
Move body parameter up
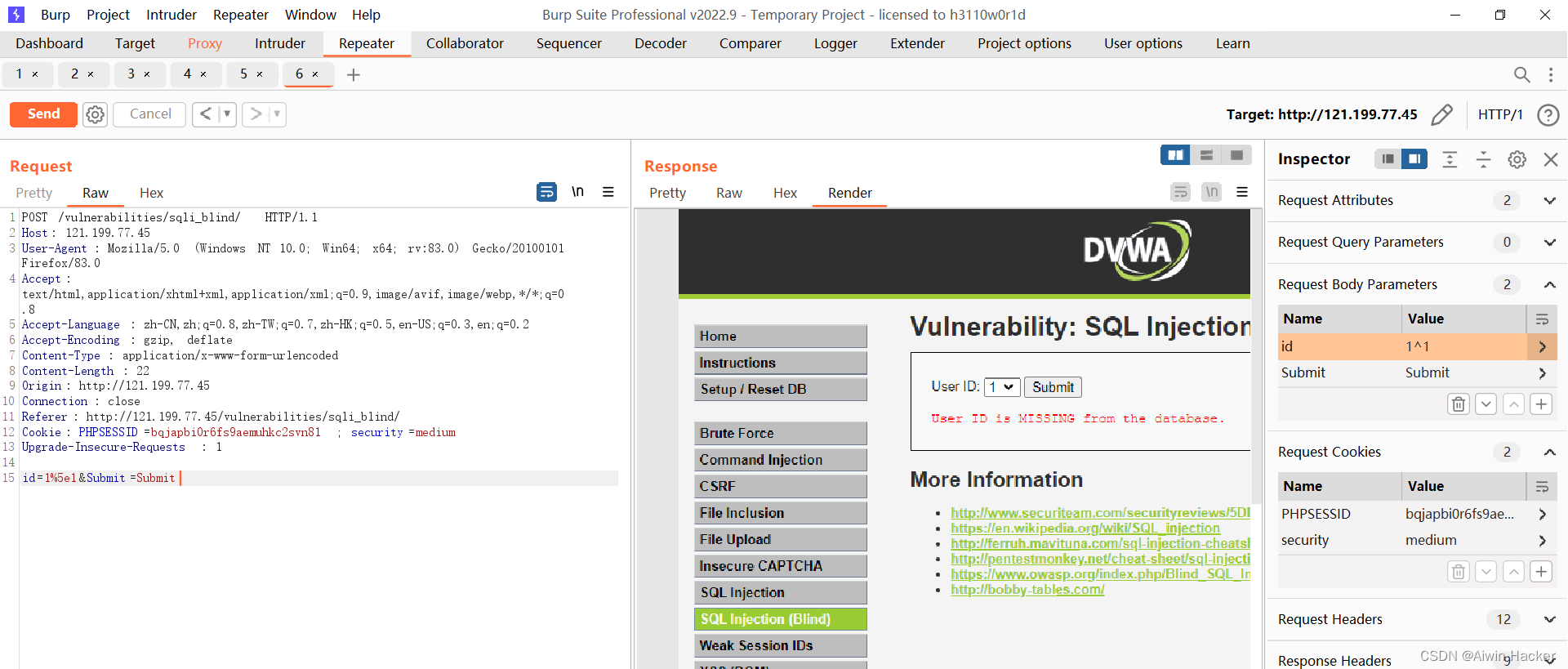point(1514,404)
